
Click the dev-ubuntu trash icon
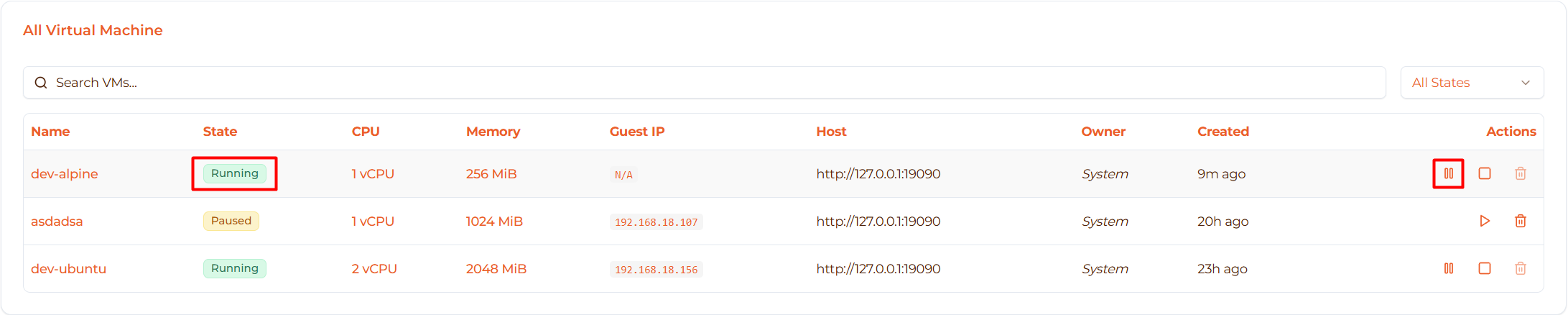click(1520, 268)
